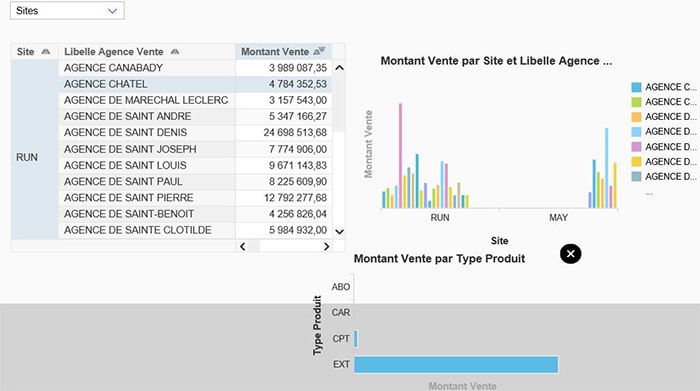
Task: Click value 9 671 143,83
Action: [298, 165]
